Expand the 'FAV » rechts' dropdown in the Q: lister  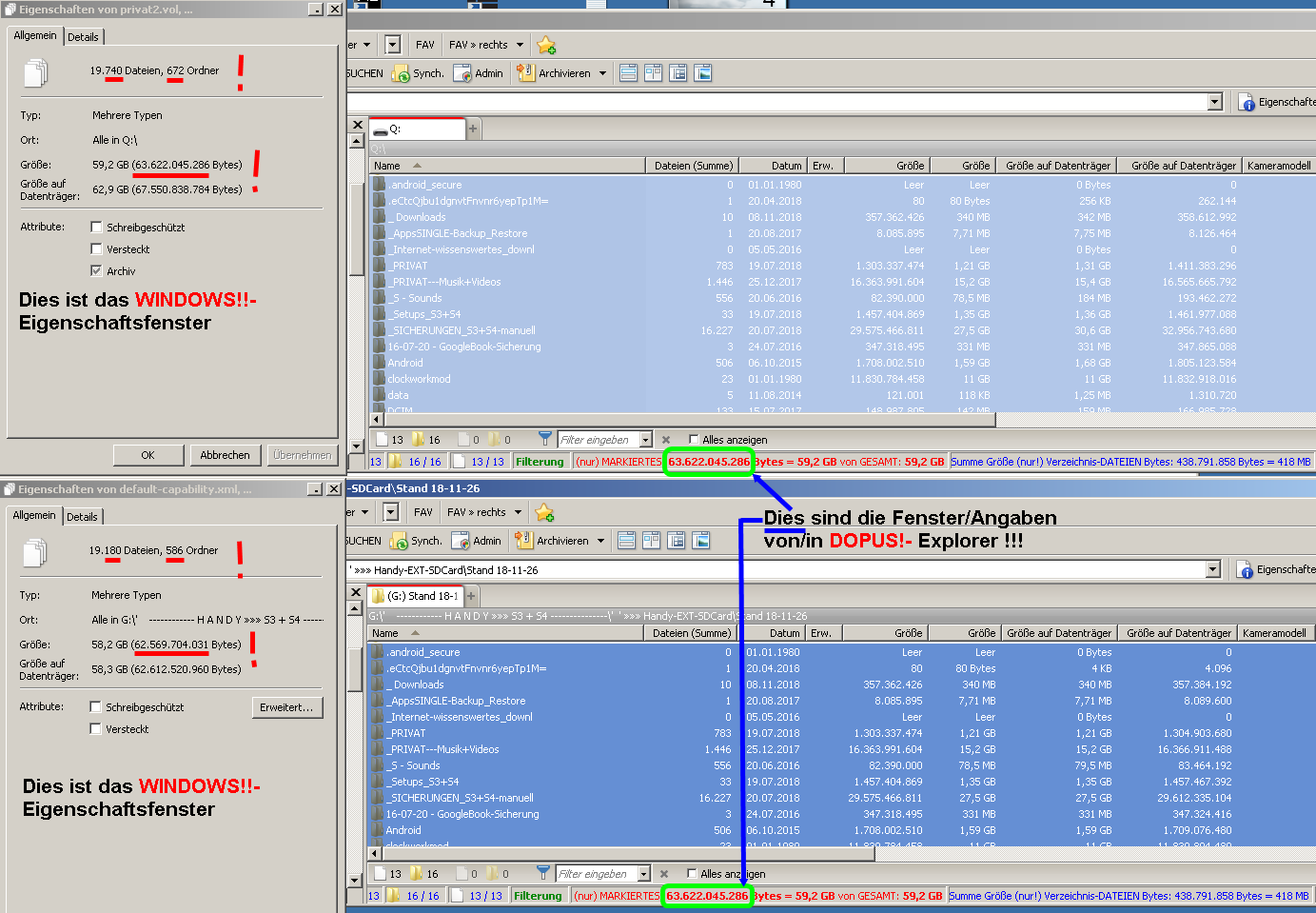[520, 45]
